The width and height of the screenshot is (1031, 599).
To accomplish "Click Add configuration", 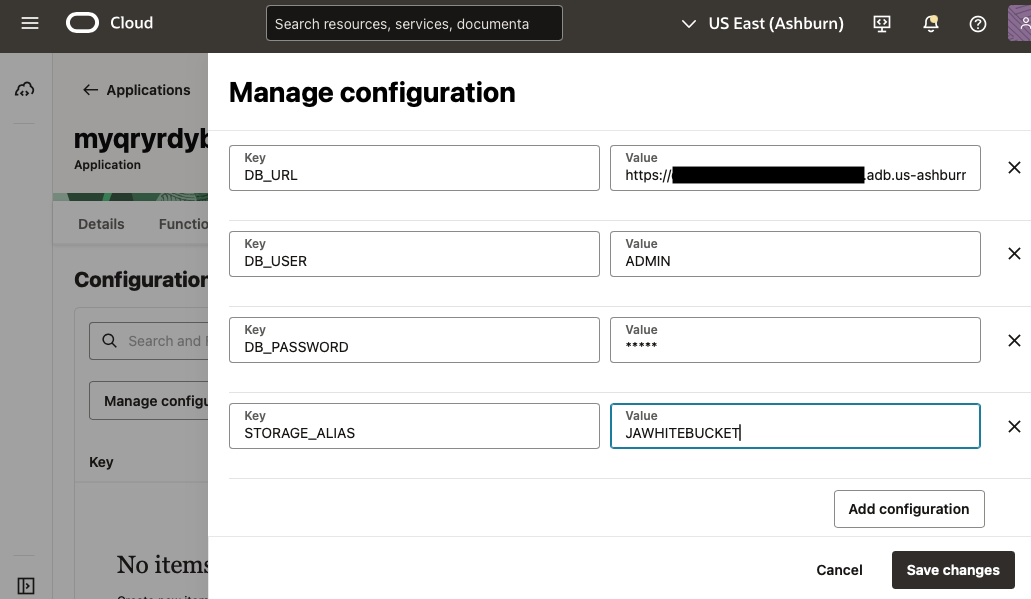I will [x=908, y=509].
